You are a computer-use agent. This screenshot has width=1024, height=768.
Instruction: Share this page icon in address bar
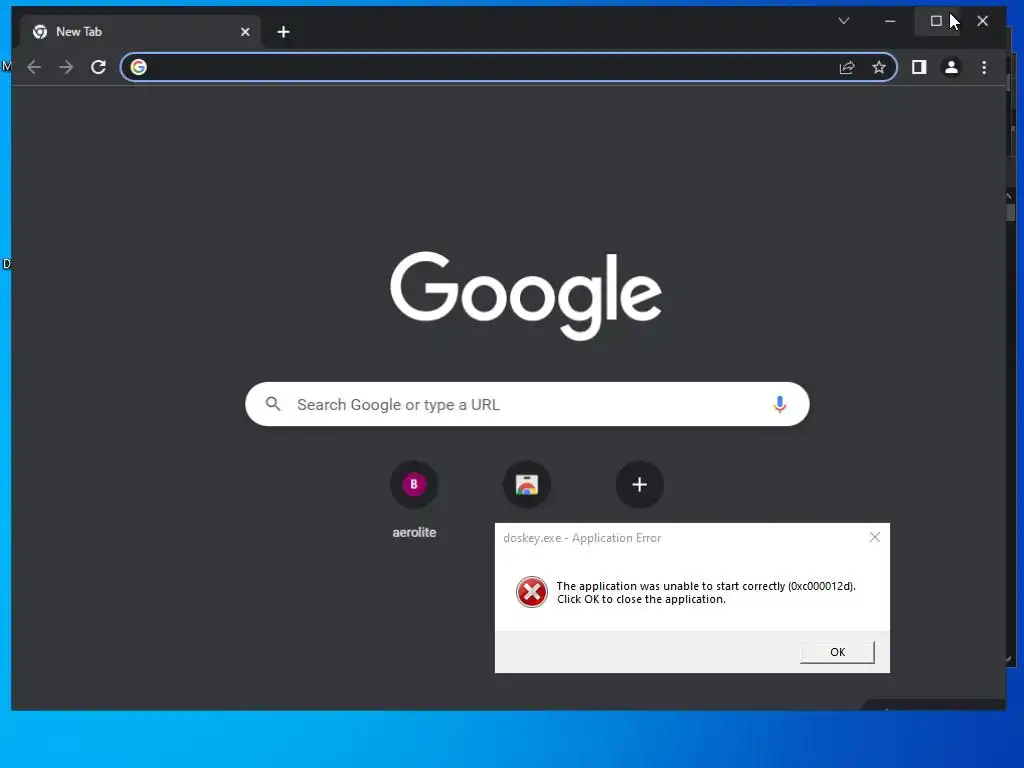pyautogui.click(x=847, y=67)
